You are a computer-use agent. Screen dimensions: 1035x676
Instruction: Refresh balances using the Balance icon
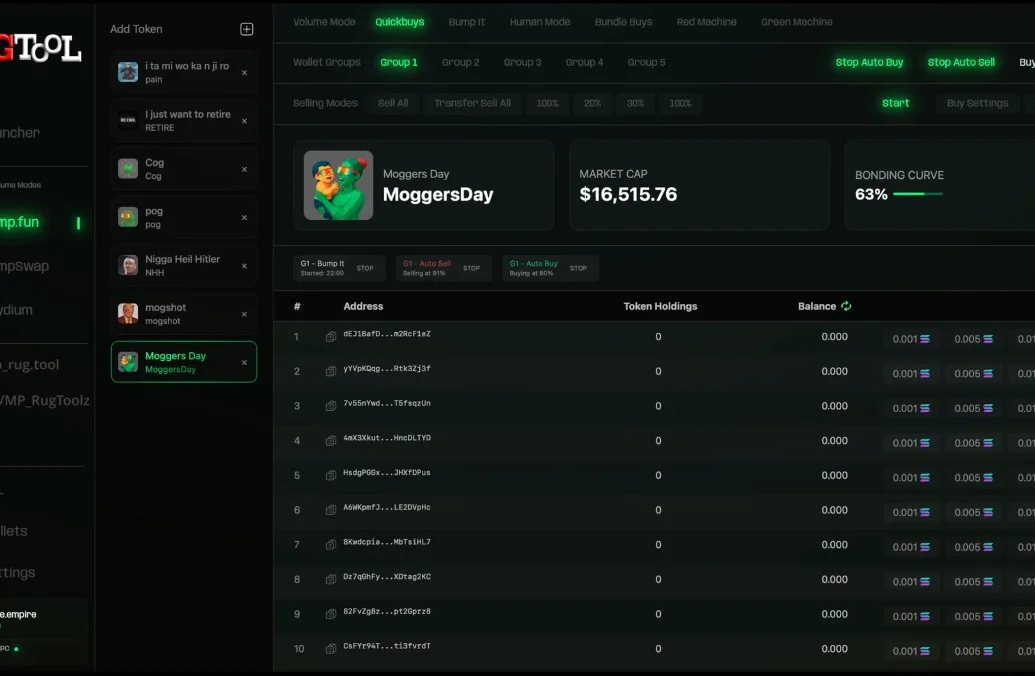coord(846,306)
